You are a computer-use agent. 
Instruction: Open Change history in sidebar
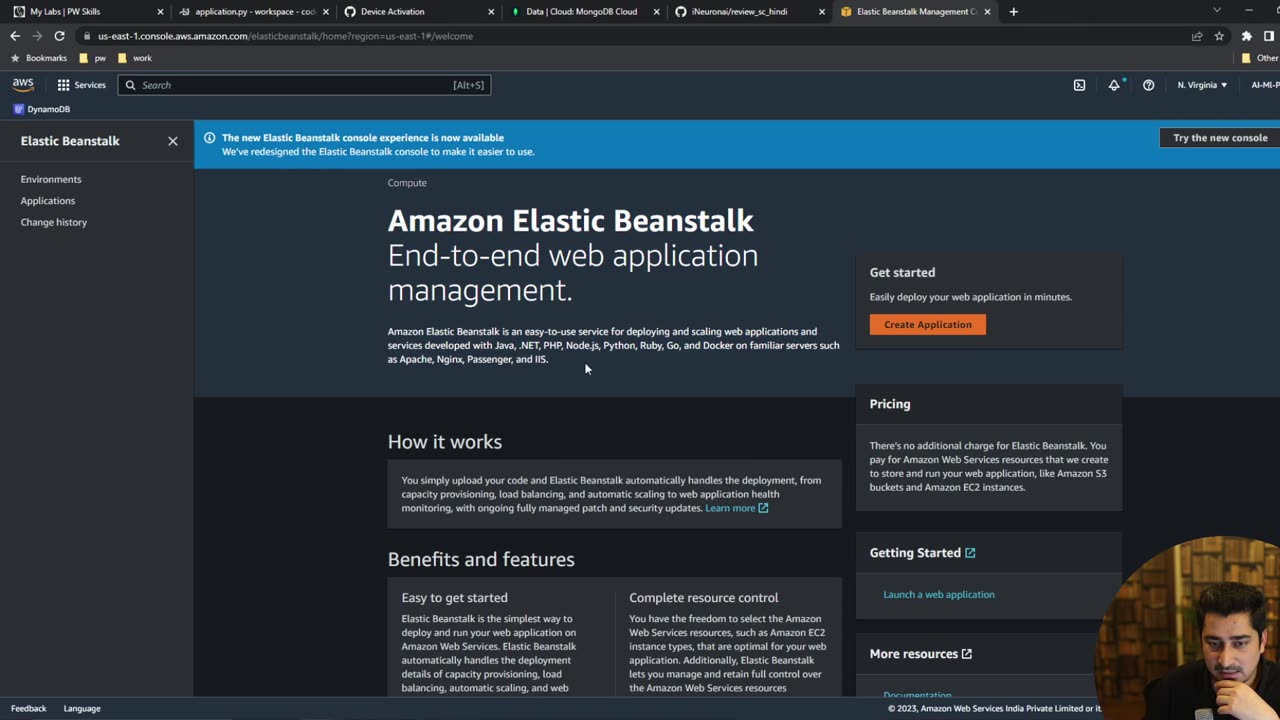54,222
